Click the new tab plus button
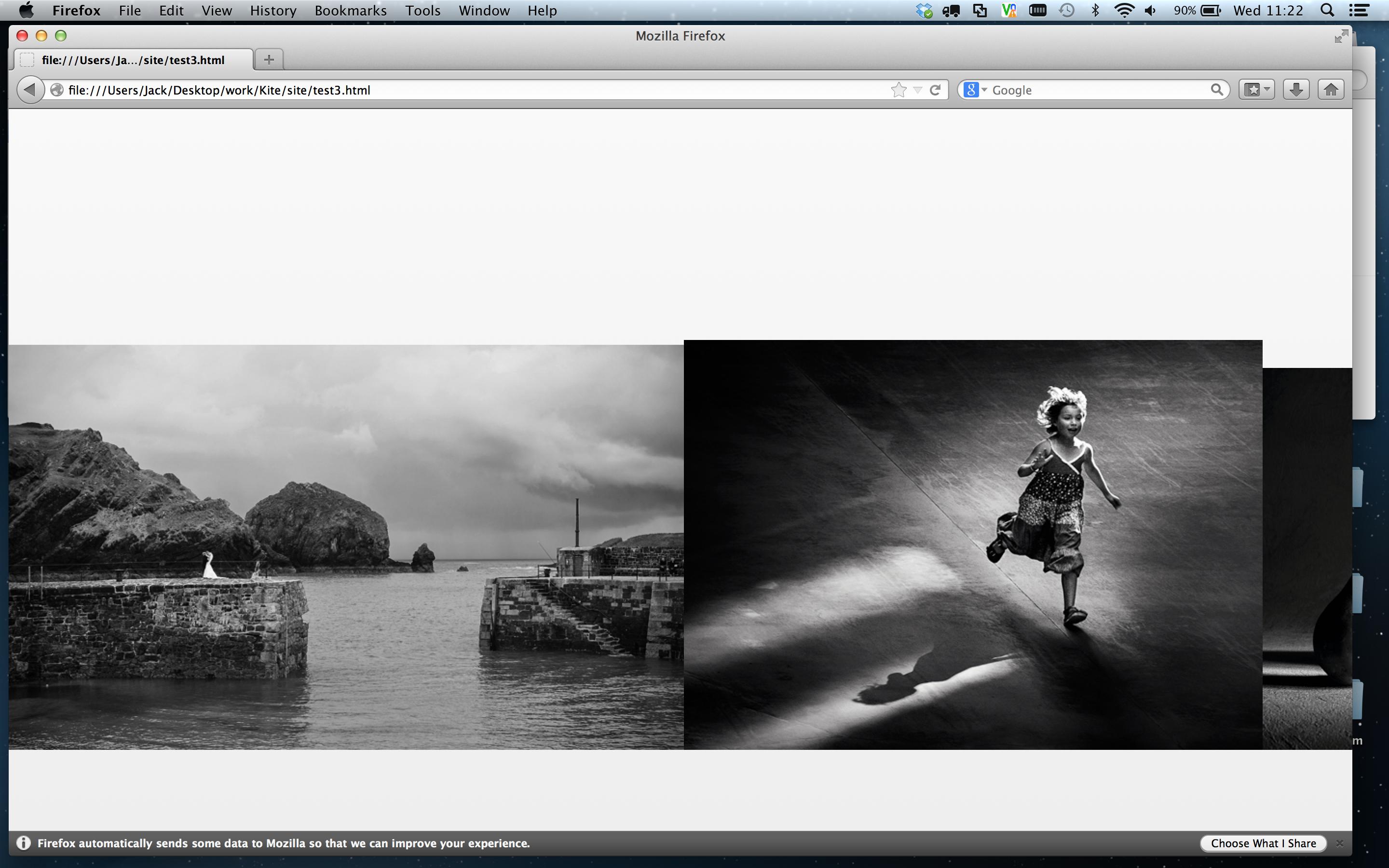Image resolution: width=1389 pixels, height=868 pixels. [x=268, y=60]
